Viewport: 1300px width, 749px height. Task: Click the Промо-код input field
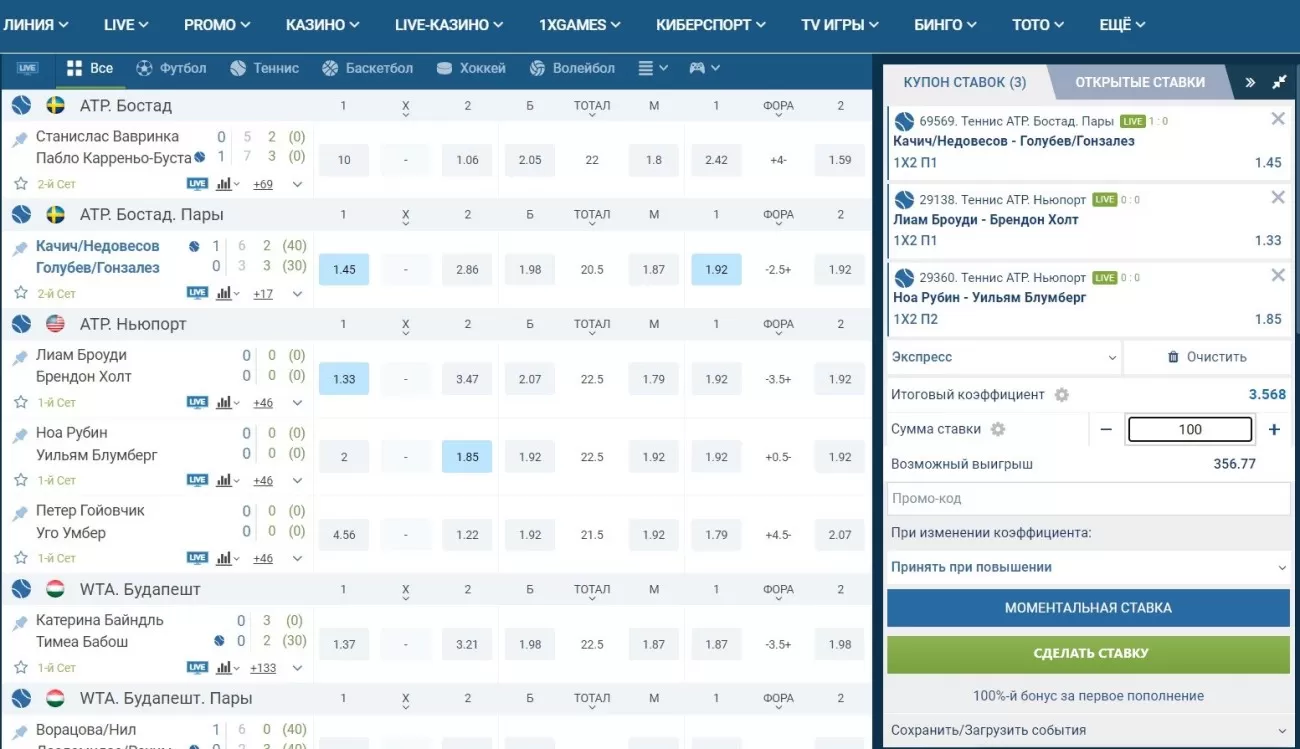pos(1088,498)
